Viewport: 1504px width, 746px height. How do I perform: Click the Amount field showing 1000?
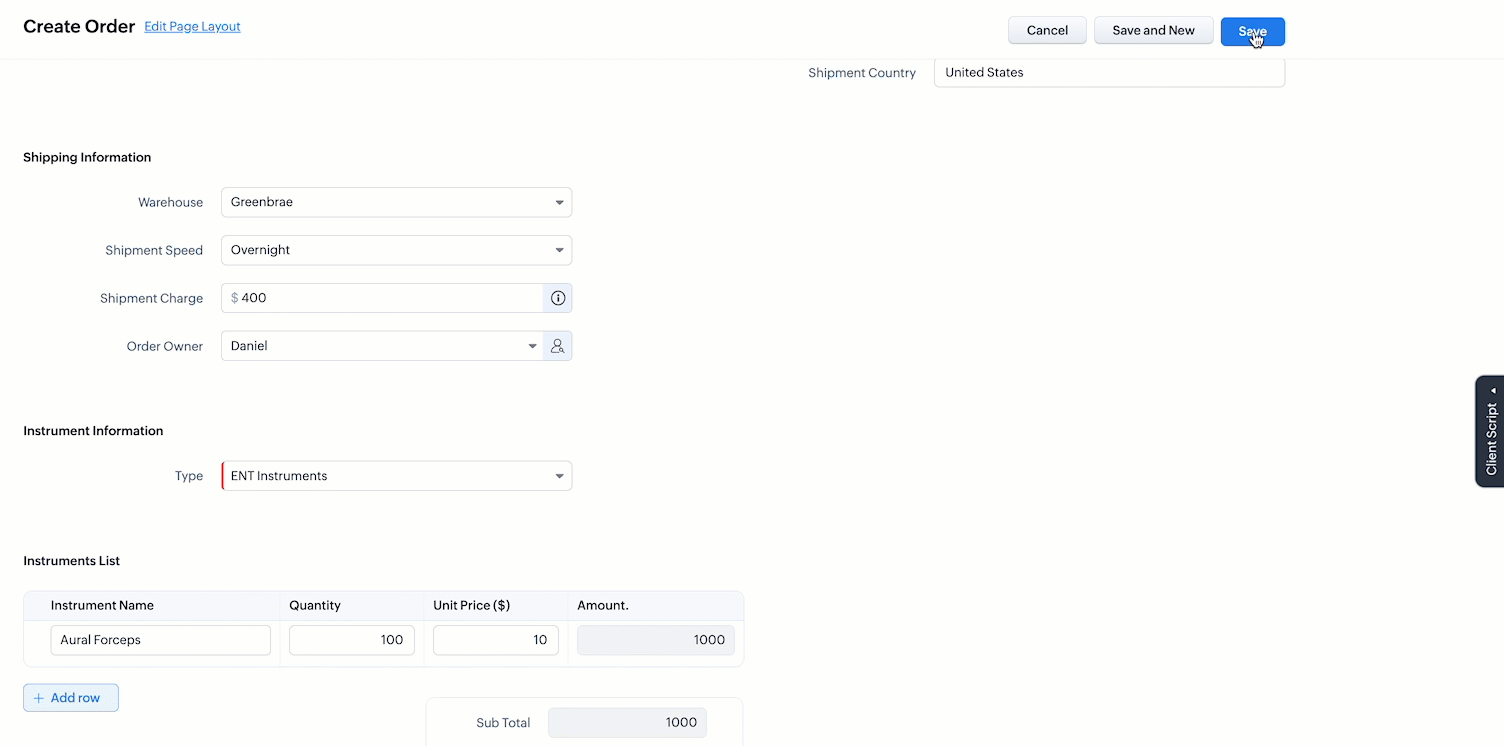coord(656,640)
